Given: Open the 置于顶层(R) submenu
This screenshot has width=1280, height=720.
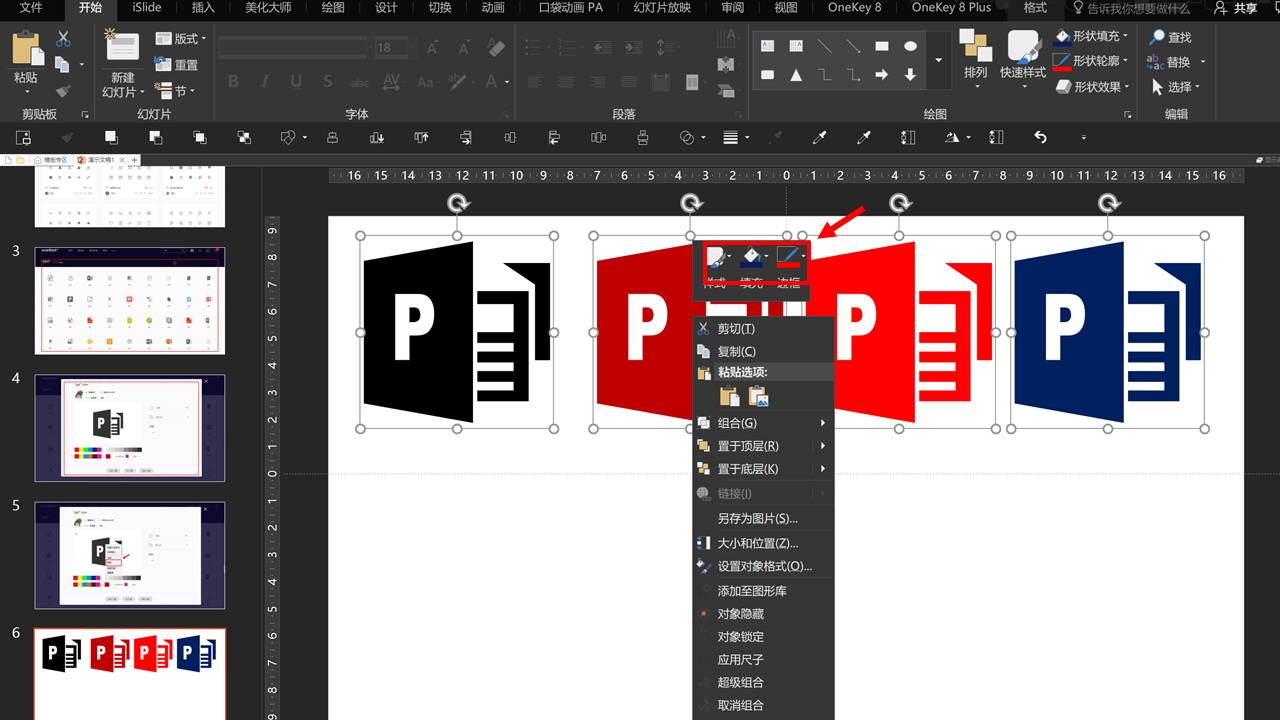Looking at the screenshot, I should point(763,446).
